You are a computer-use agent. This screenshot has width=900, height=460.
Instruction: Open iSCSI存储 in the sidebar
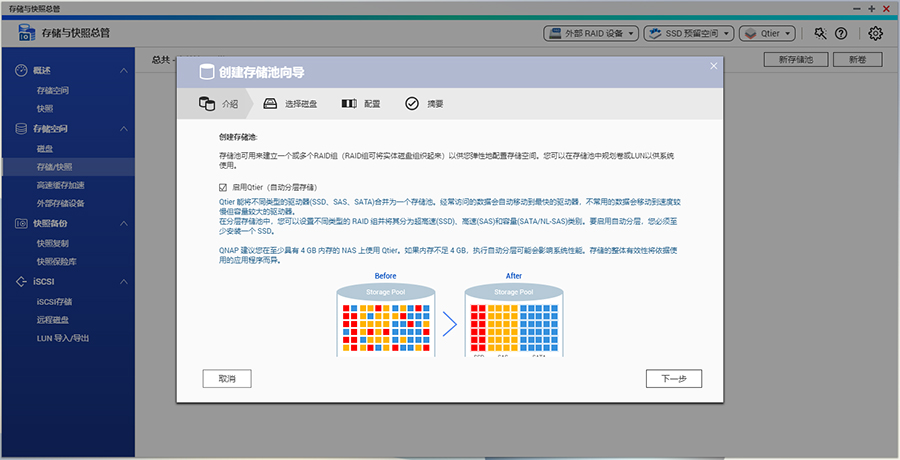coord(55,301)
